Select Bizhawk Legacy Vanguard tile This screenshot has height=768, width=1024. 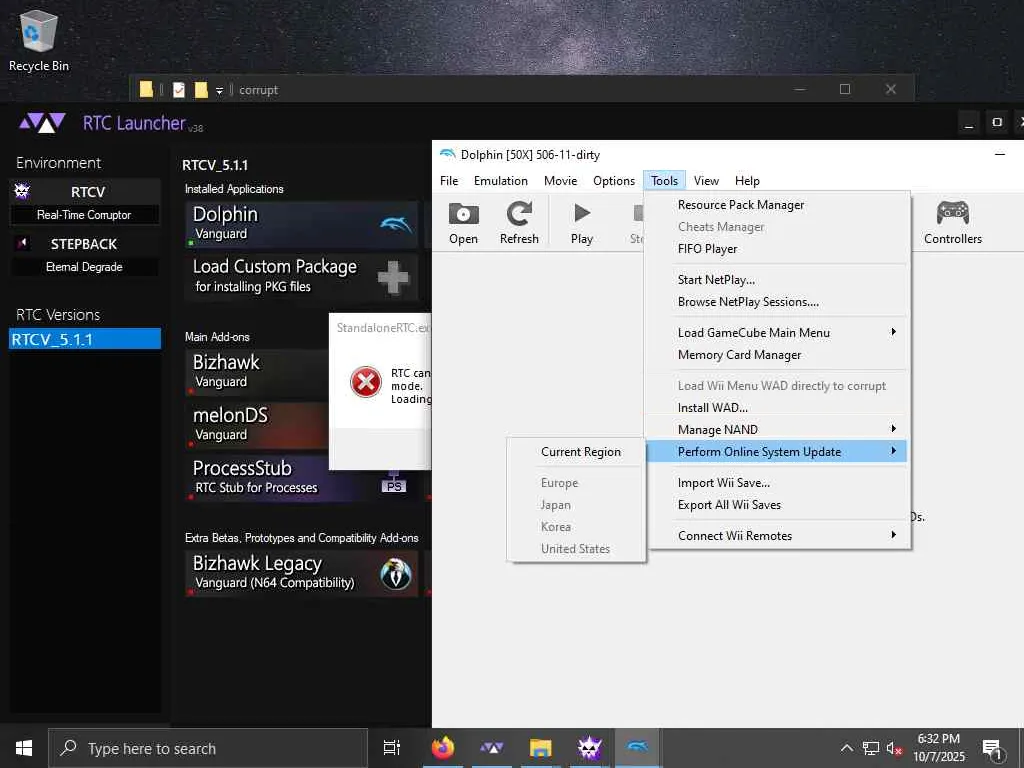pyautogui.click(x=301, y=573)
